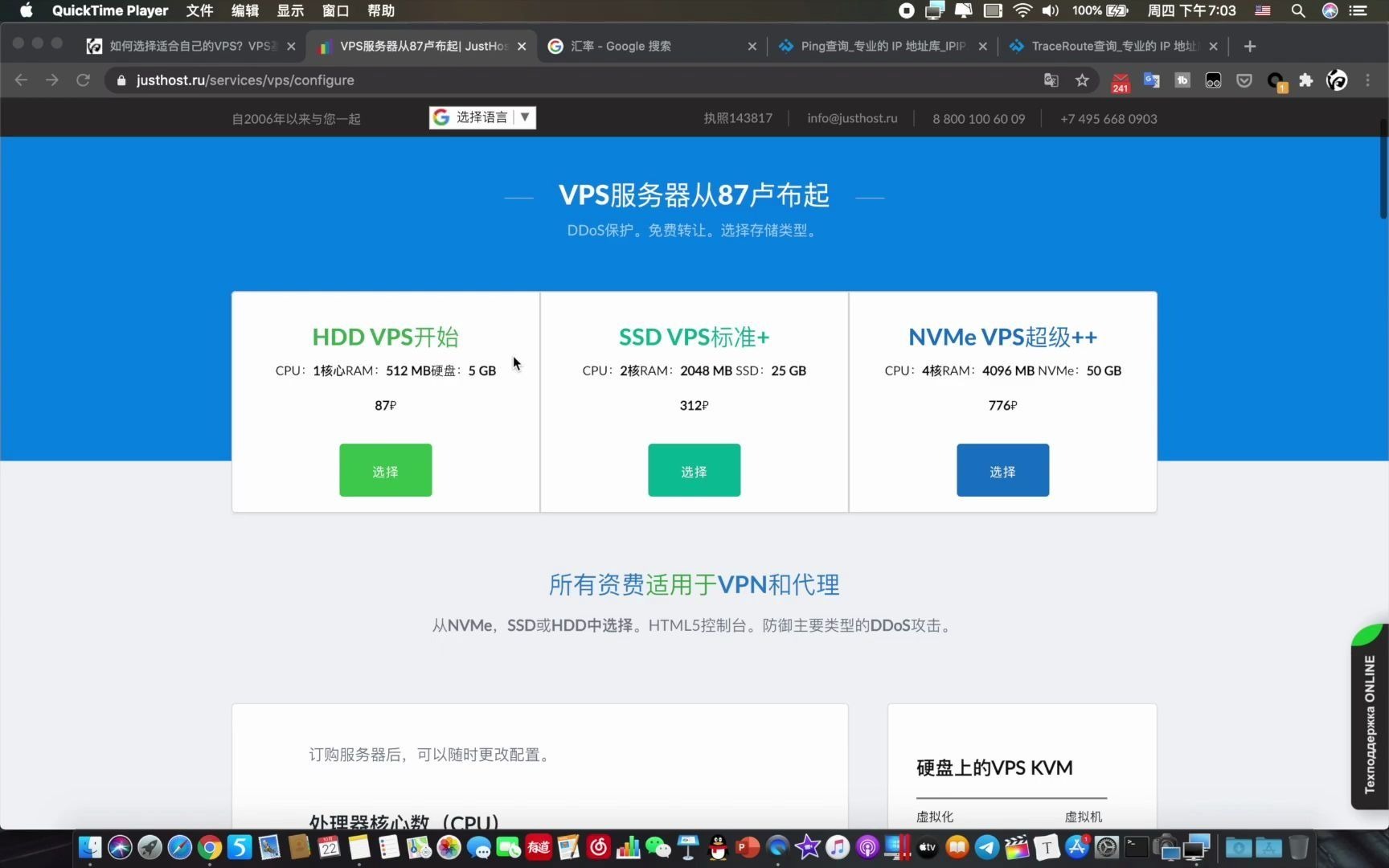This screenshot has height=868, width=1389.
Task: Open the QuickTime Player 文件 menu
Action: (x=199, y=10)
